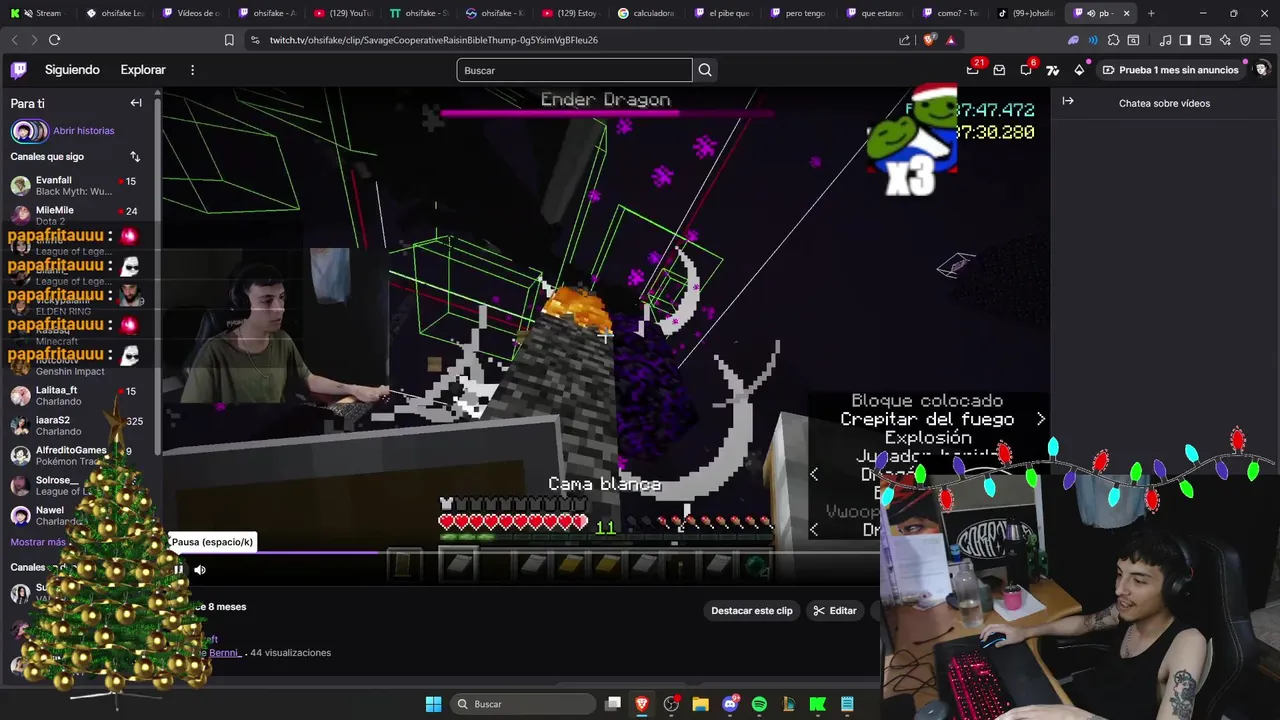Mute the clip volume speaker icon

pos(200,570)
